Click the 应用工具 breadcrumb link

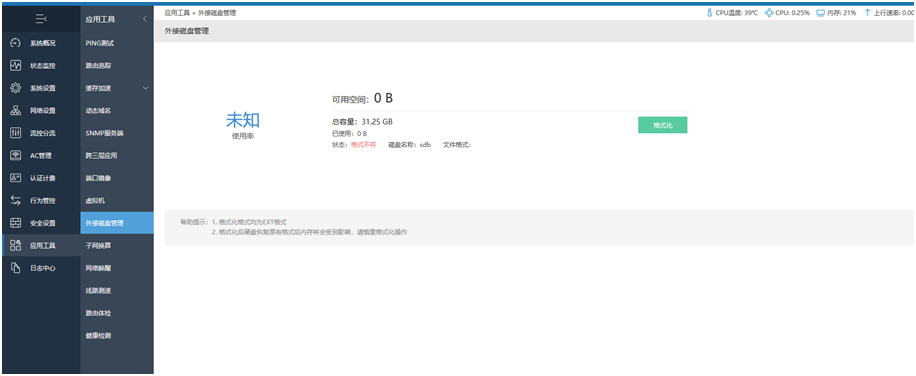click(x=176, y=12)
